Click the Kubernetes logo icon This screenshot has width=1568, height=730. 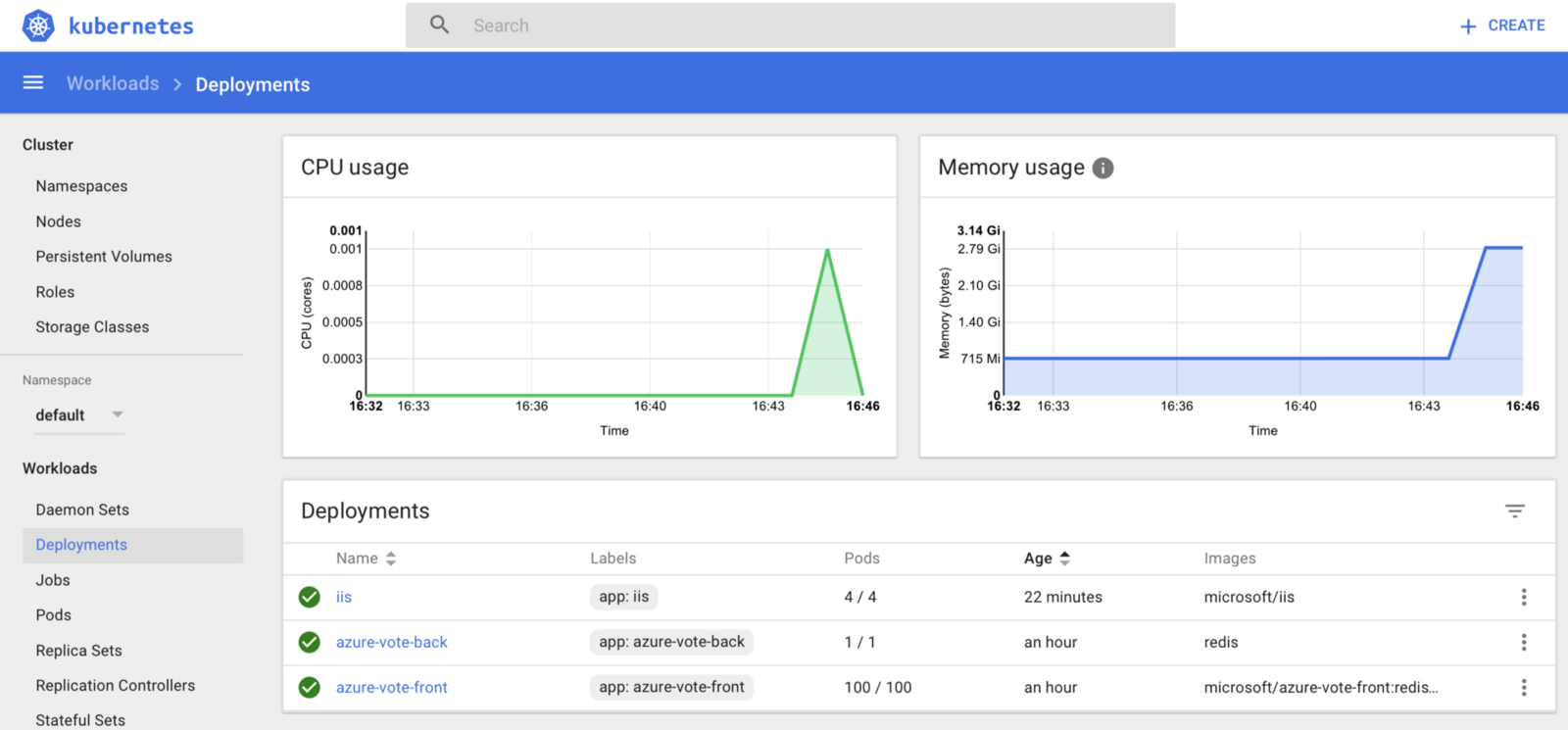(x=38, y=25)
